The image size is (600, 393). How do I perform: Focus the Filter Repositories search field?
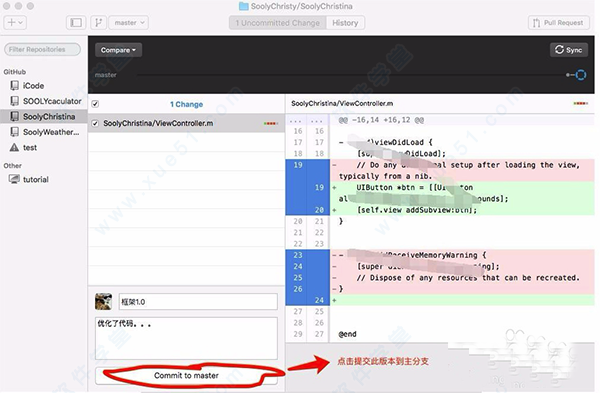[42, 49]
